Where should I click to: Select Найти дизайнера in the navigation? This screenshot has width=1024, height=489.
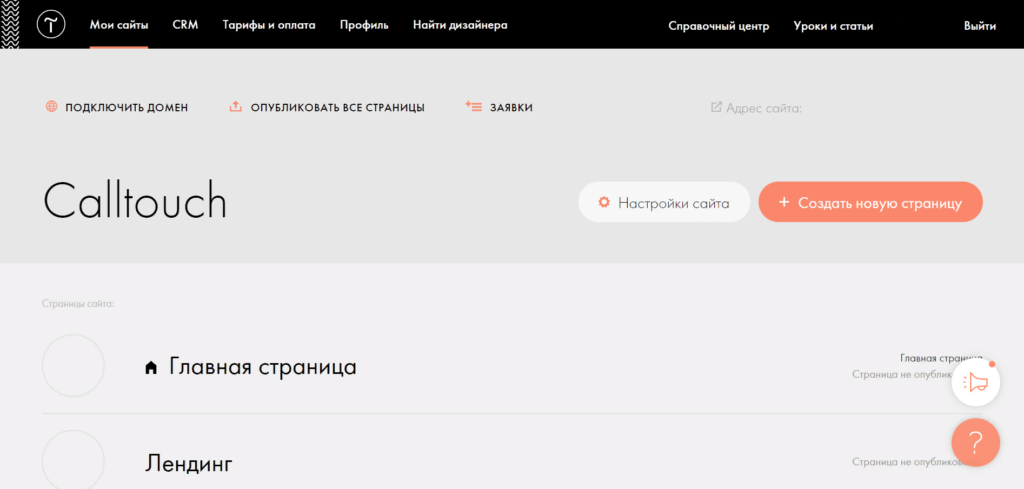point(460,25)
